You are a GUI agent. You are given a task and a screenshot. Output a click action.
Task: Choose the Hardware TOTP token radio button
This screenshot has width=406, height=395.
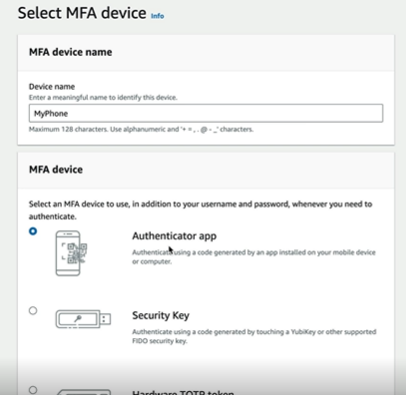point(33,389)
